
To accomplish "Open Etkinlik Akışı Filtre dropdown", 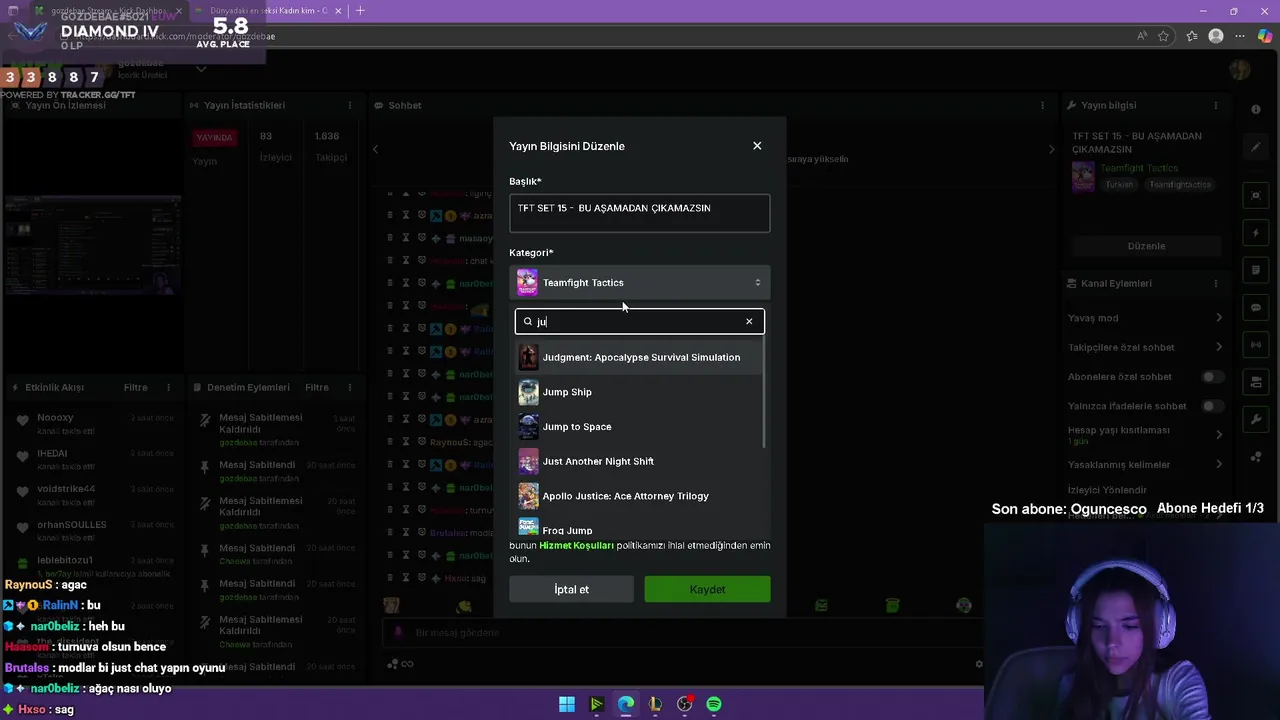I will pyautogui.click(x=135, y=387).
